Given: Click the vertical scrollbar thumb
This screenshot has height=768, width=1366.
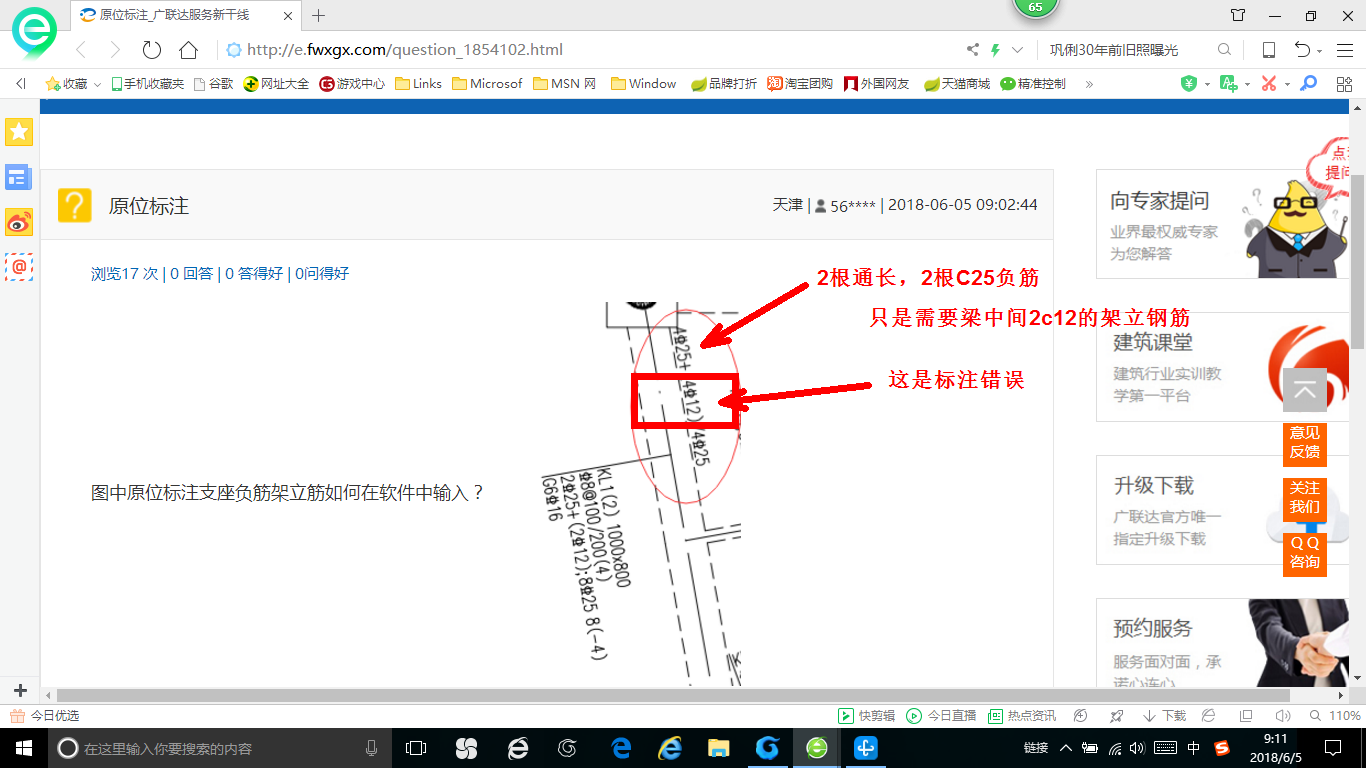Looking at the screenshot, I should point(1357,261).
